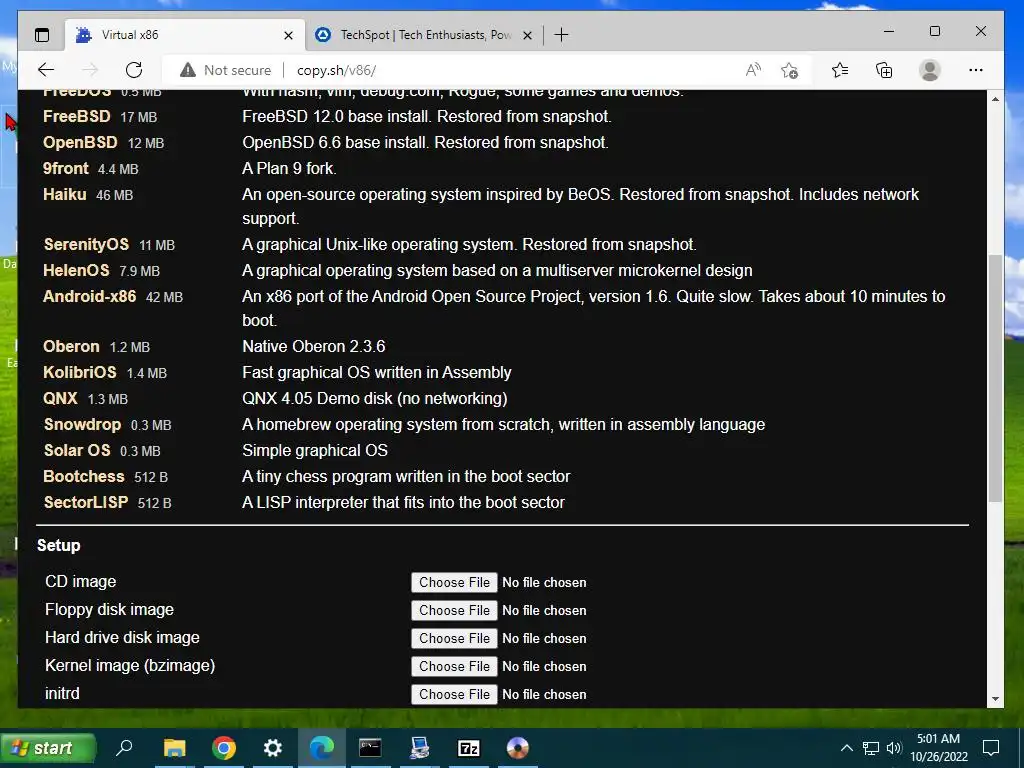This screenshot has width=1024, height=768.
Task: Open the Oberon link
Action: coord(71,346)
